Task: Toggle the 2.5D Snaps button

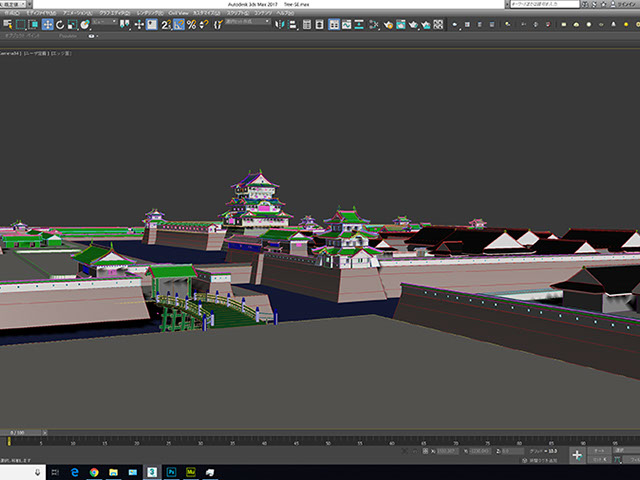Action: coord(167,24)
